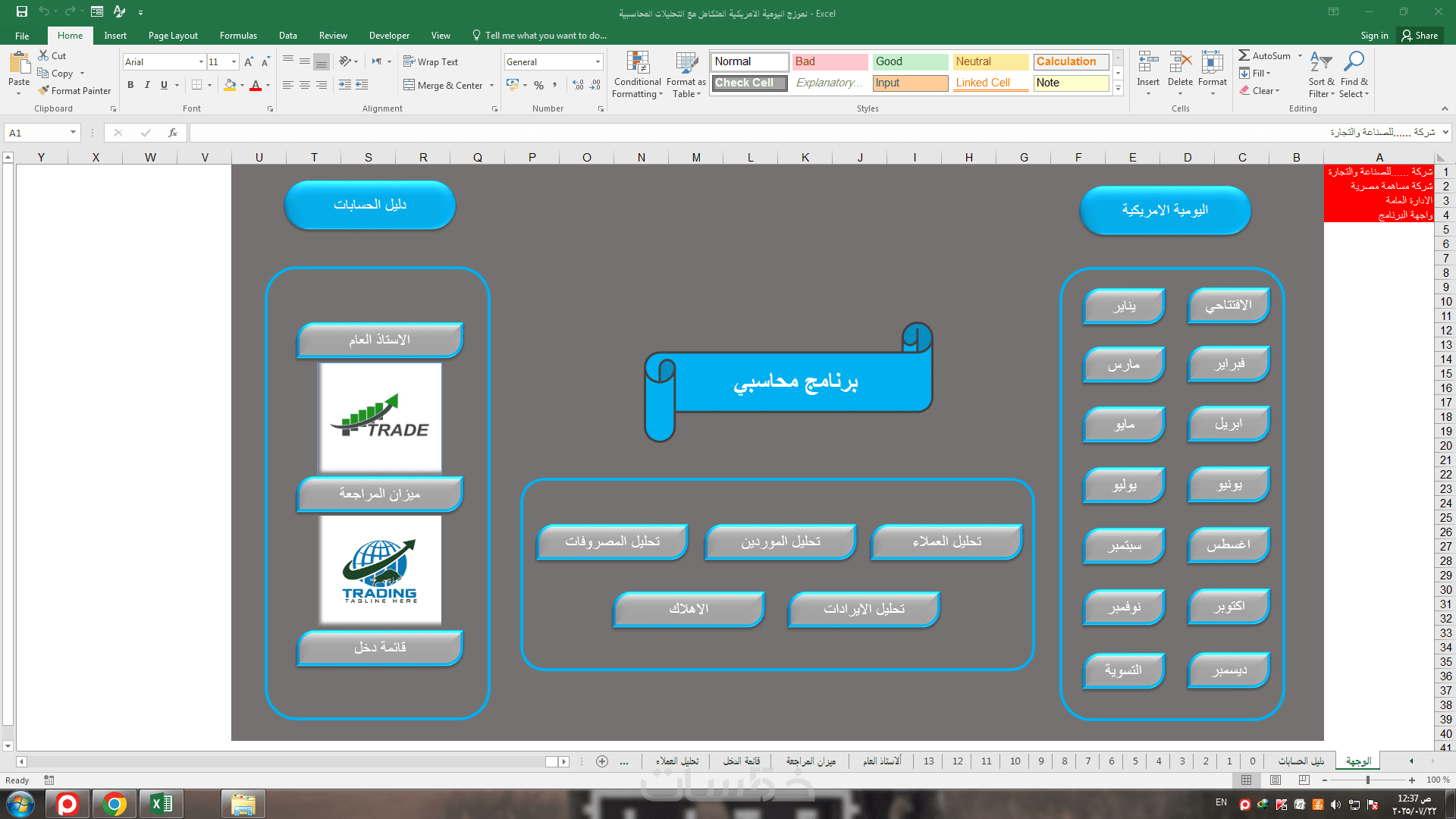Click the zoom slider handle in status bar
The width and height of the screenshot is (1456, 819).
1367,780
